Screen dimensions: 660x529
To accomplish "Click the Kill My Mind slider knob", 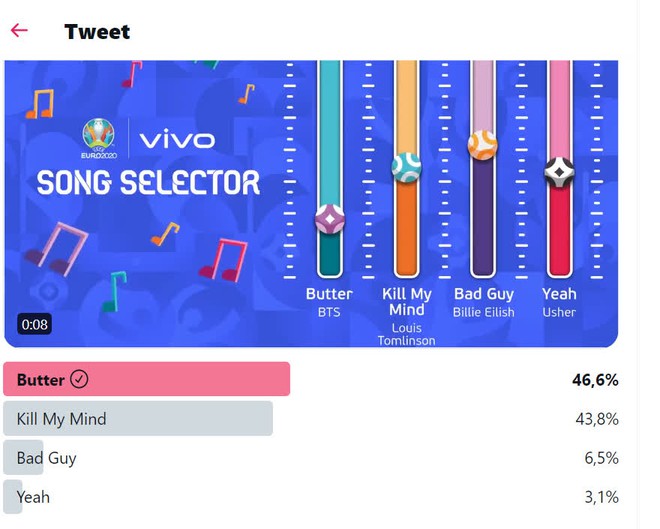I will pyautogui.click(x=406, y=166).
